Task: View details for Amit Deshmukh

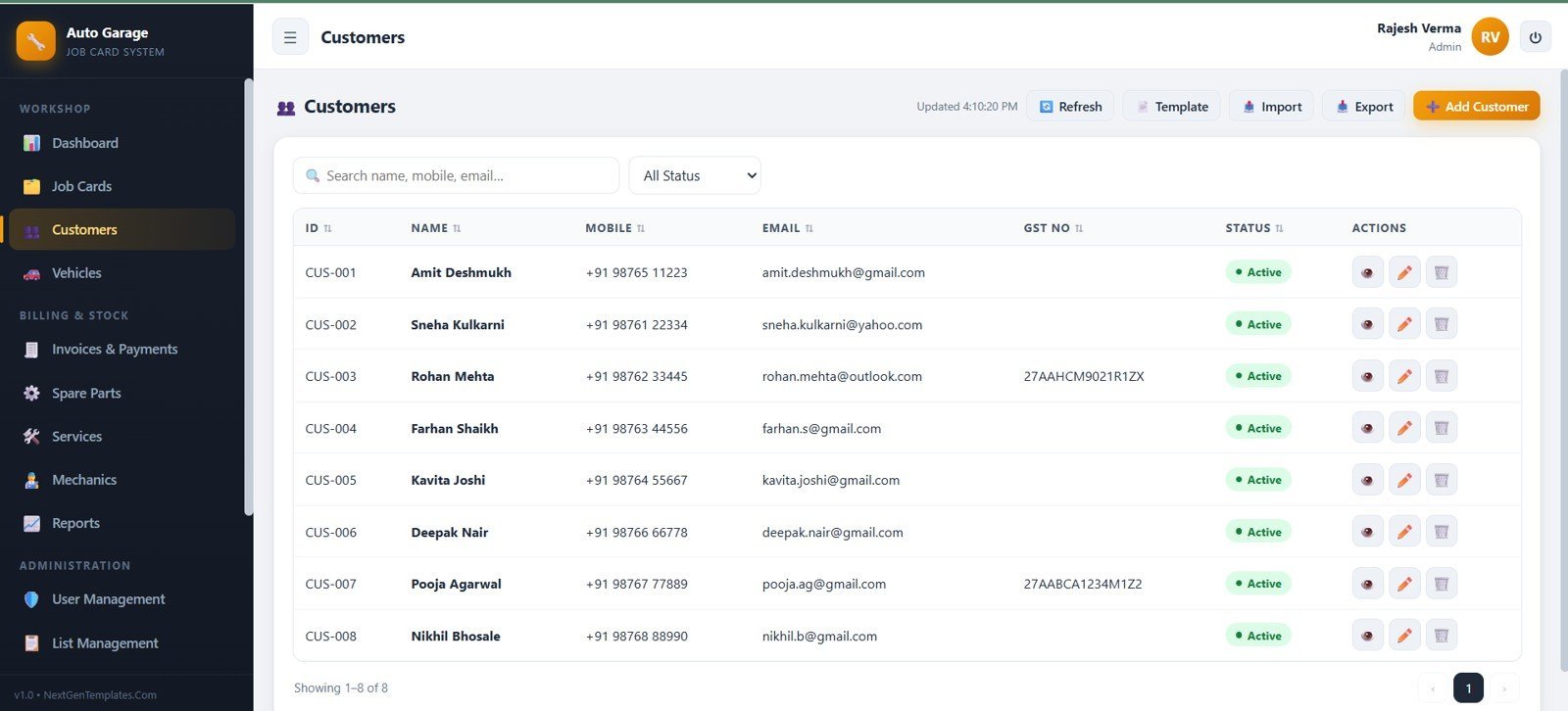Action: click(x=1367, y=272)
